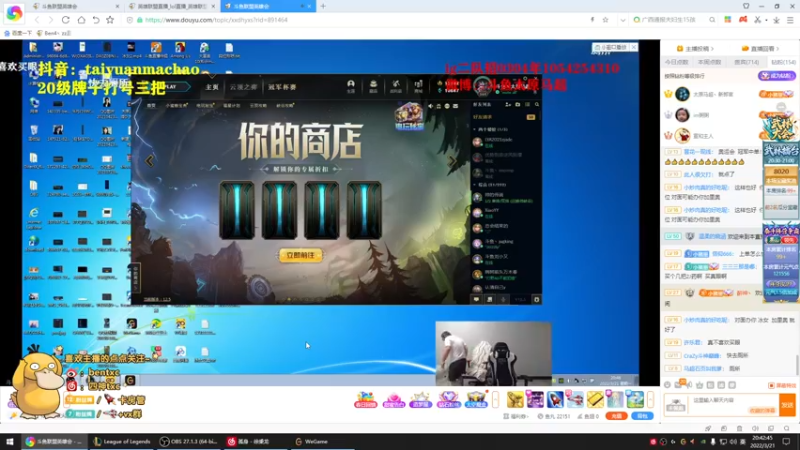Click the emoji icon above chat input
Image resolution: width=800 pixels, height=450 pixels.
click(667, 385)
